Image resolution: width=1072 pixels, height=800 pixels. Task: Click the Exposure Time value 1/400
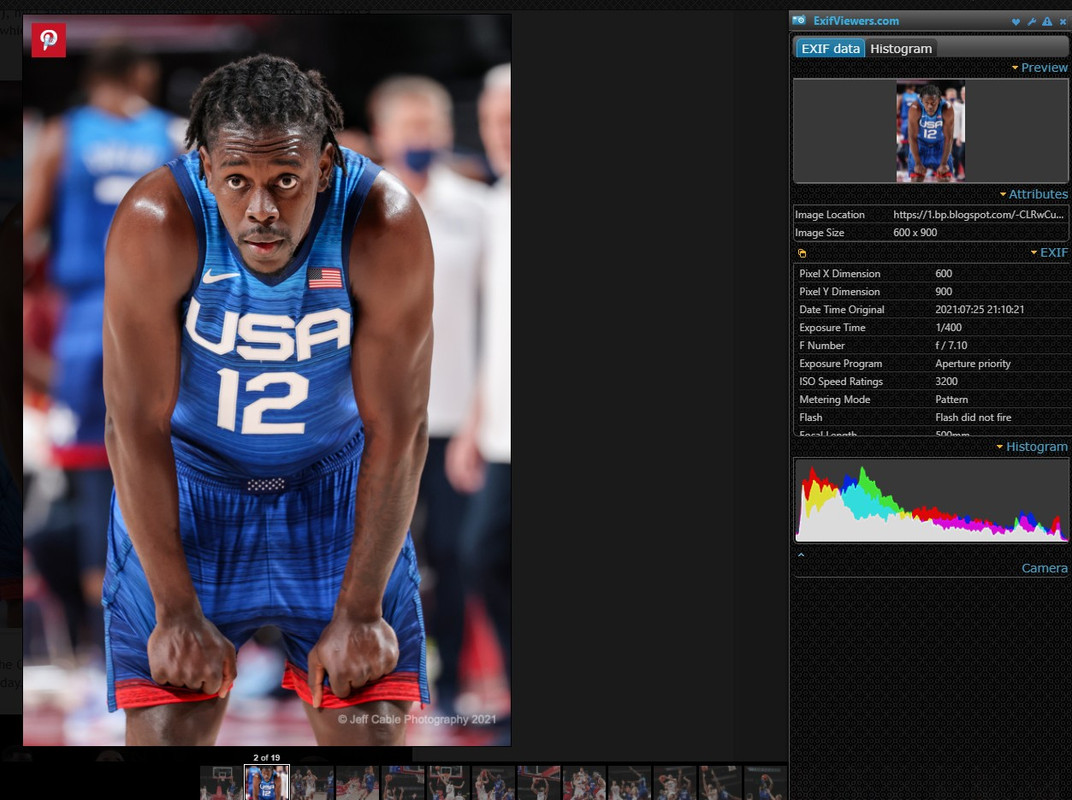point(948,328)
